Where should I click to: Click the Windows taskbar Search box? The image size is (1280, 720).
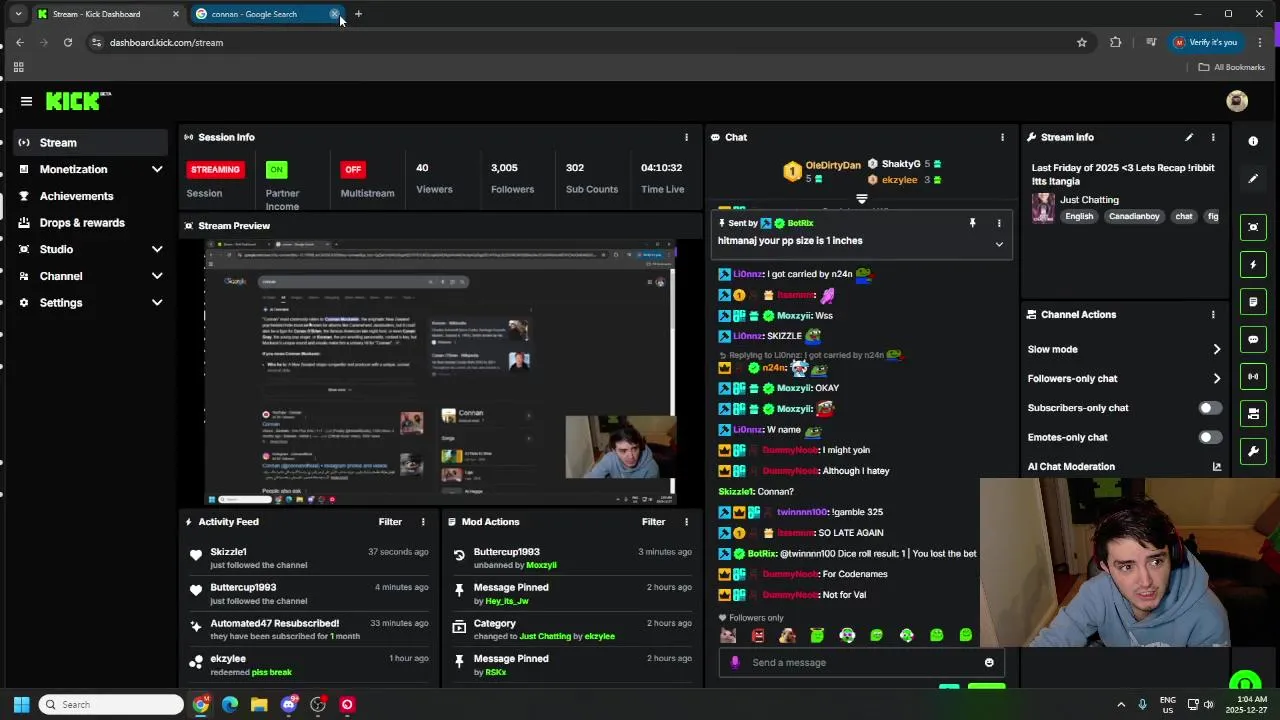click(112, 704)
